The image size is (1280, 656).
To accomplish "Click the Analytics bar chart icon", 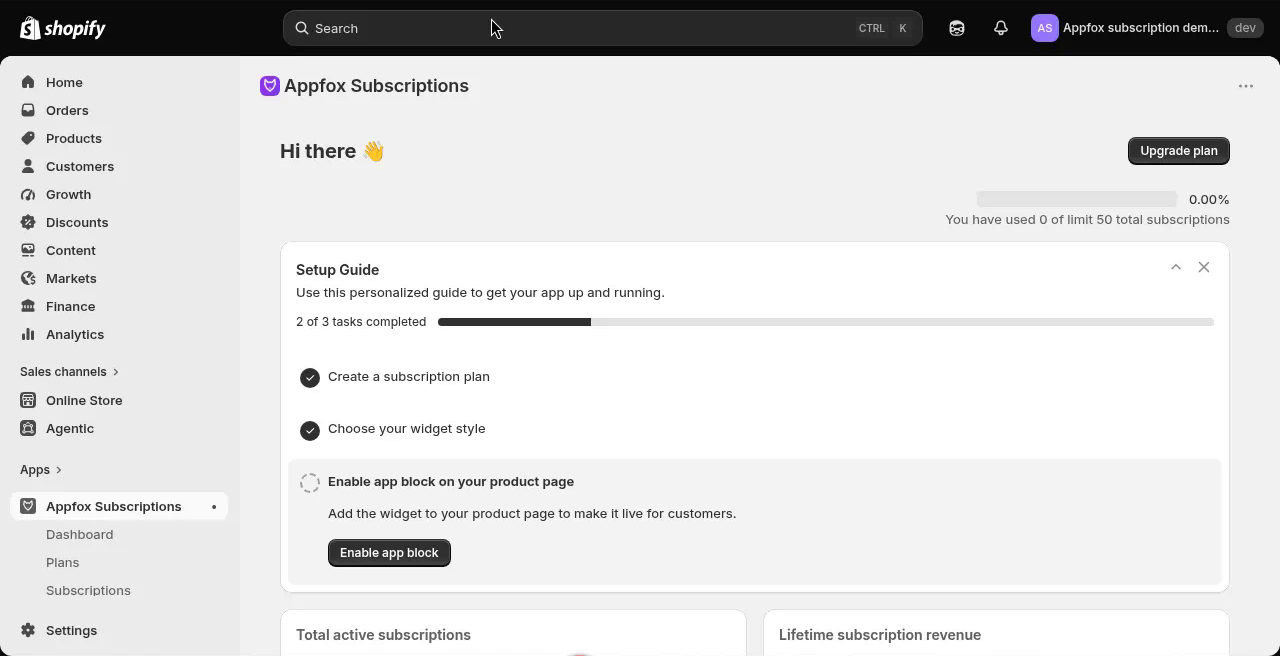I will (28, 334).
